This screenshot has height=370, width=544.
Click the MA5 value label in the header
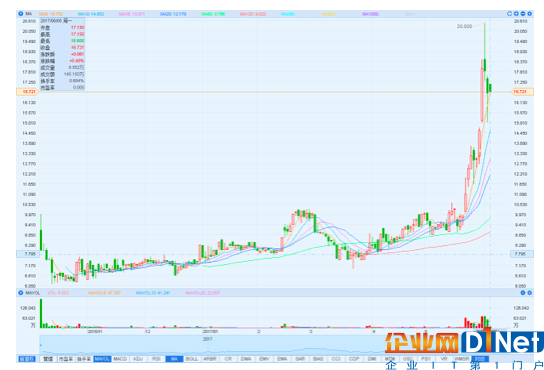[51, 14]
